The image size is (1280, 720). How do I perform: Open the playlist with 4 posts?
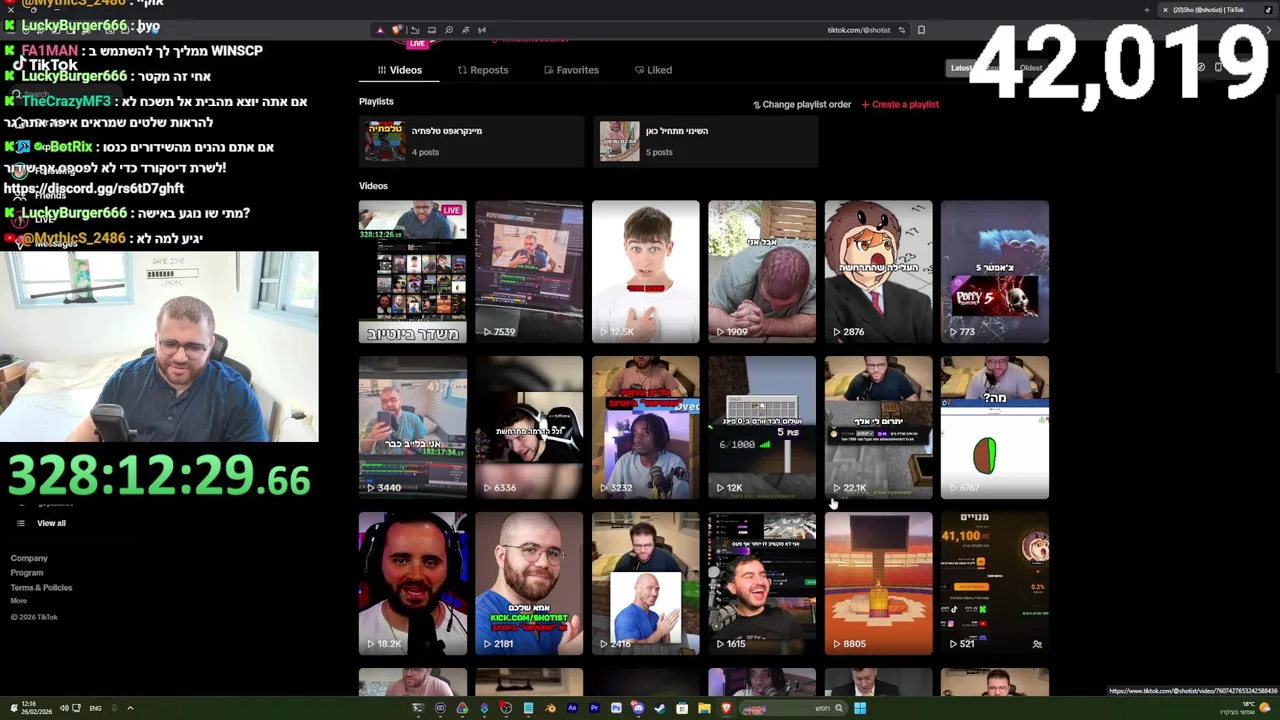coord(471,141)
